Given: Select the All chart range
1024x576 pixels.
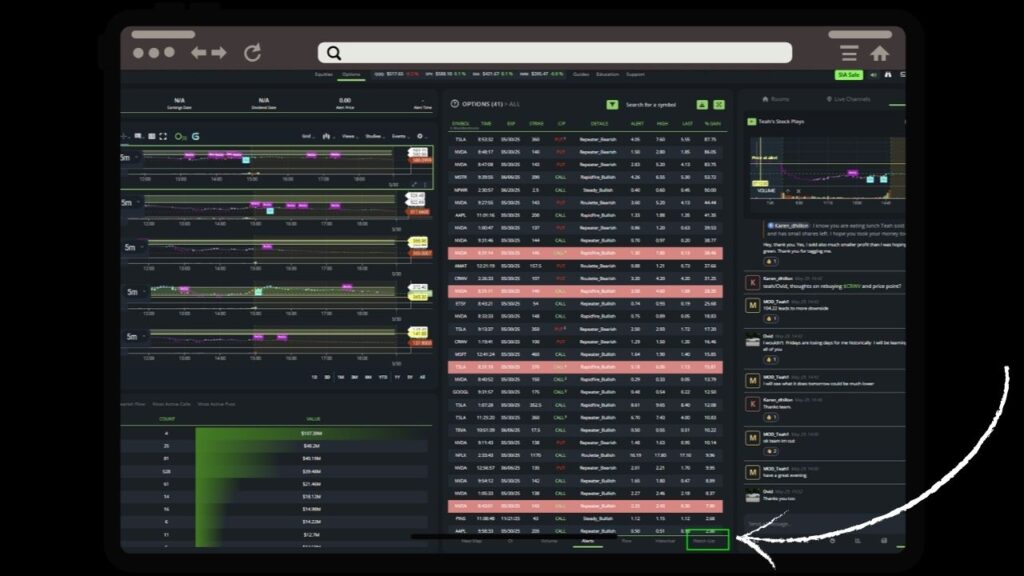Looking at the screenshot, I should 423,377.
